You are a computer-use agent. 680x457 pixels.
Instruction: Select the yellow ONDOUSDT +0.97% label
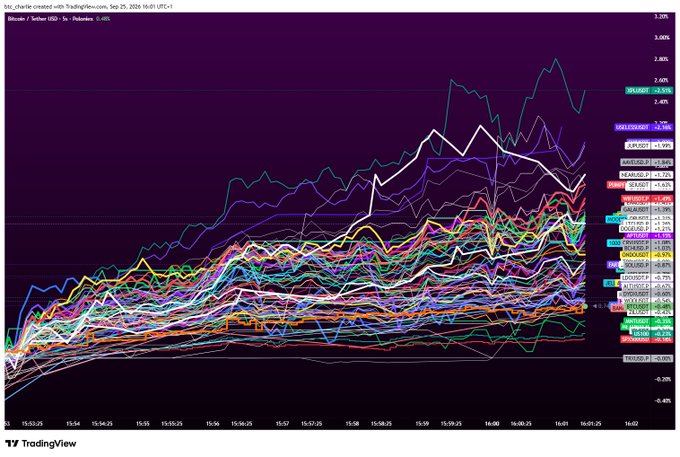pos(647,255)
